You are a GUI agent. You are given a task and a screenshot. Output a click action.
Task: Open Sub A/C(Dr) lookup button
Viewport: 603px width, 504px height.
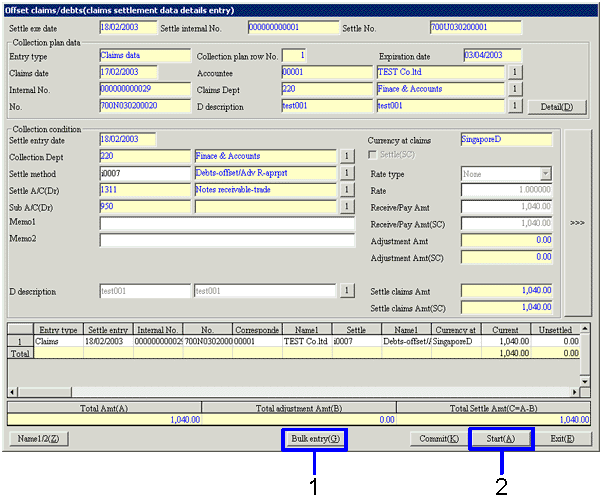click(x=348, y=207)
